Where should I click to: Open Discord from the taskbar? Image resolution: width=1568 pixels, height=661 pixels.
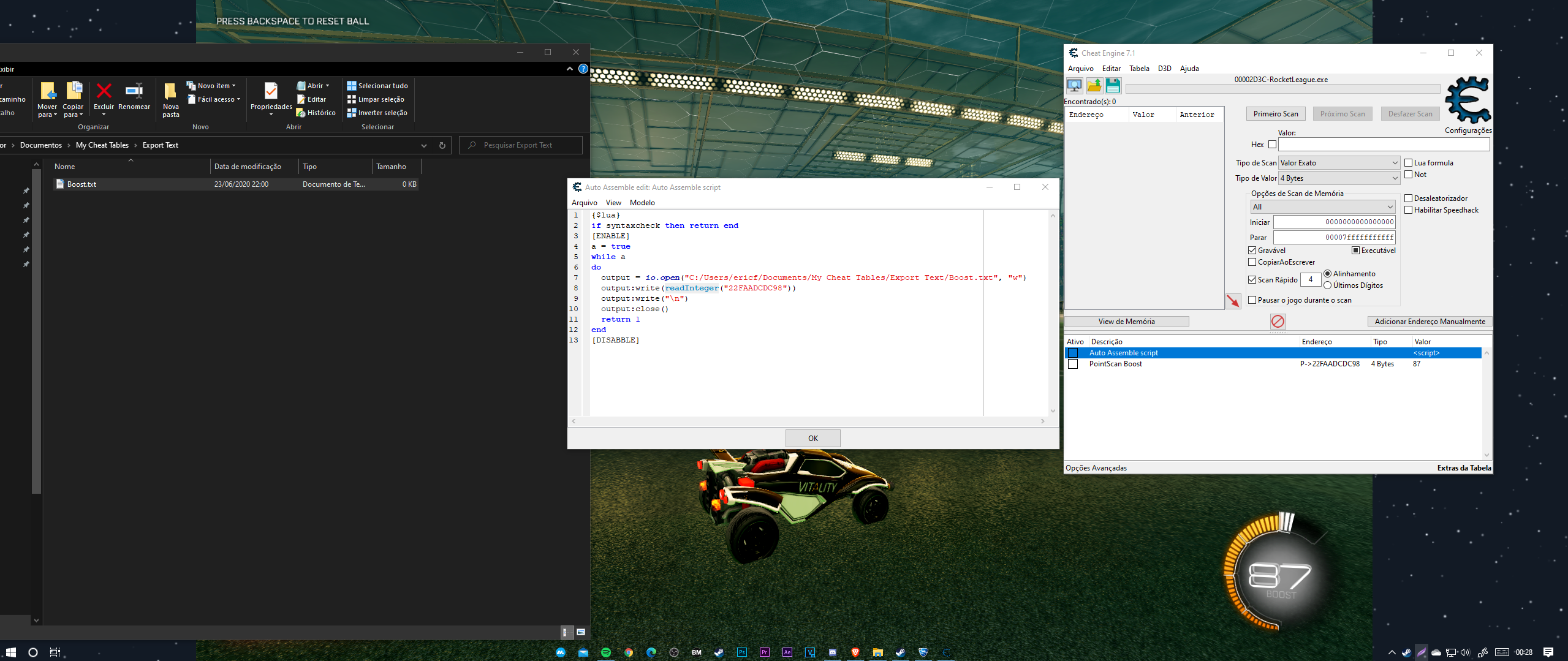pyautogui.click(x=833, y=652)
